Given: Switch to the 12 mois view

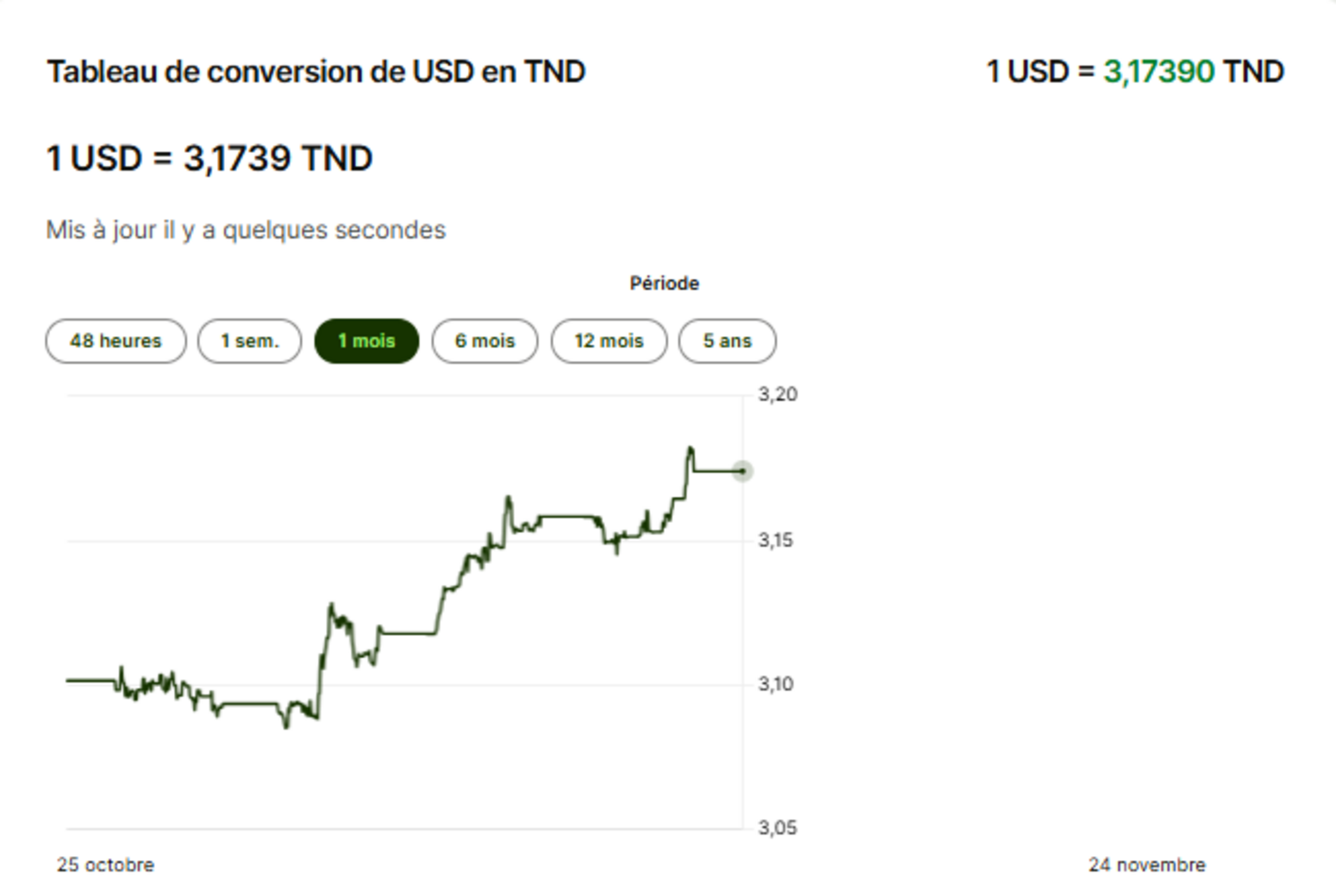Looking at the screenshot, I should coord(608,341).
